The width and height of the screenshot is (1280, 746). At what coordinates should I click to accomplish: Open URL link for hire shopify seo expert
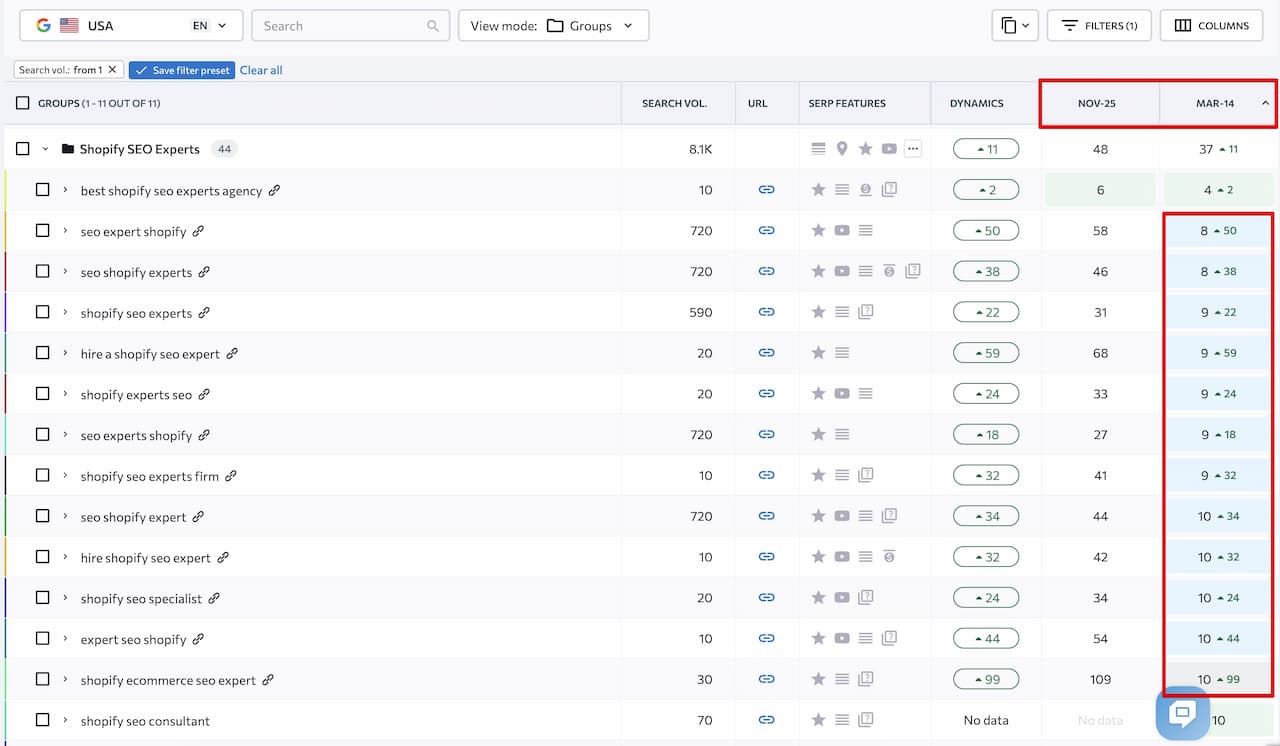coord(766,557)
